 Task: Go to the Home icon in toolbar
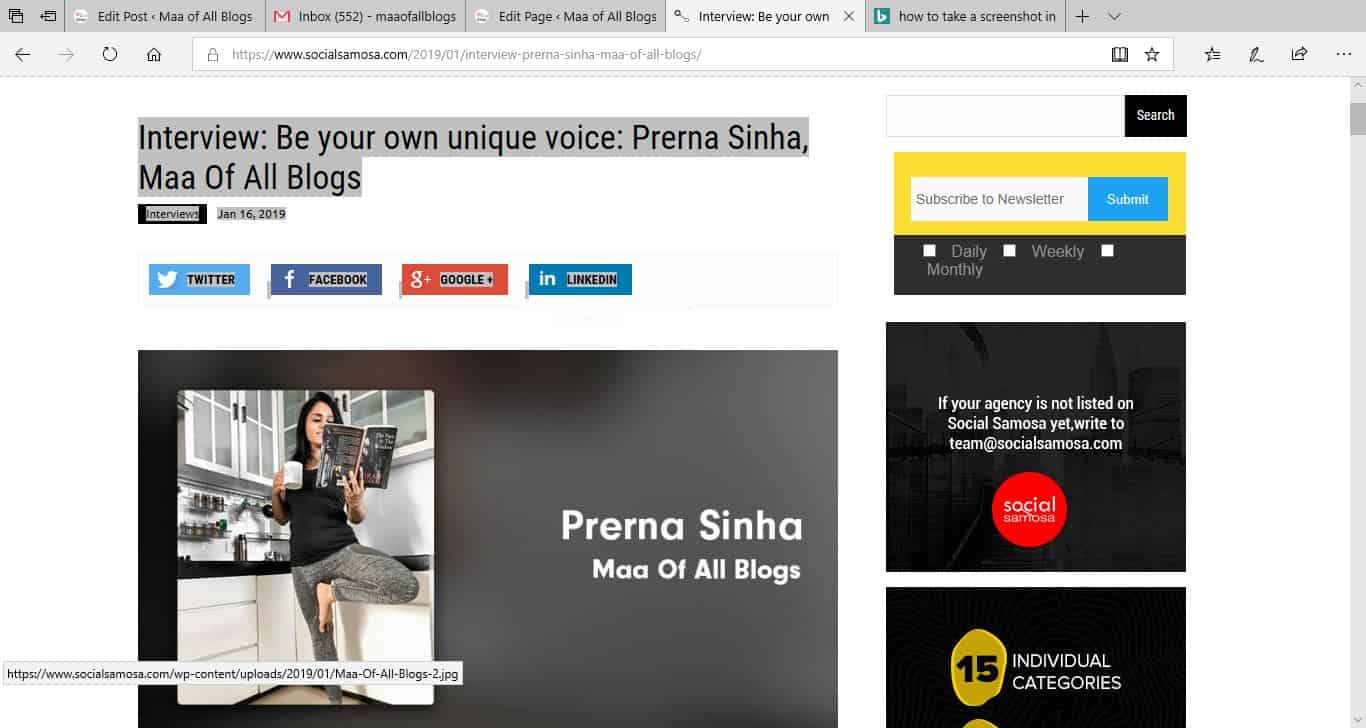(x=154, y=55)
